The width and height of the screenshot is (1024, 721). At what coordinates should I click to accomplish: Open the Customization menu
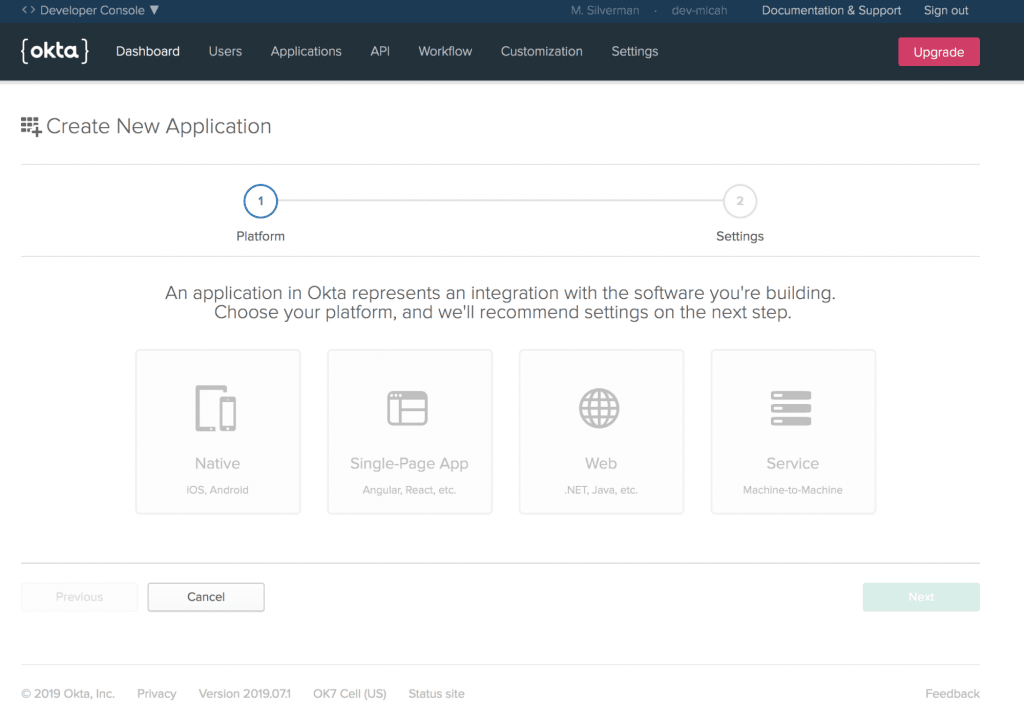pyautogui.click(x=541, y=51)
